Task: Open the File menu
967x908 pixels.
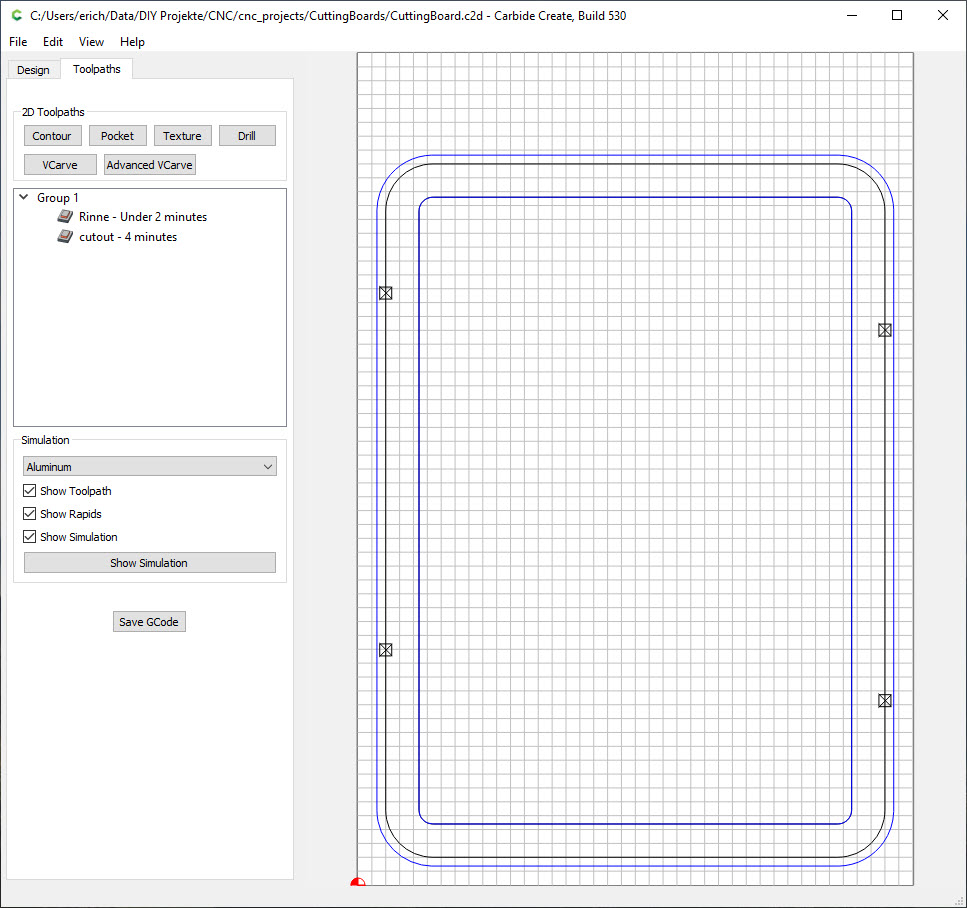Action: click(x=18, y=42)
